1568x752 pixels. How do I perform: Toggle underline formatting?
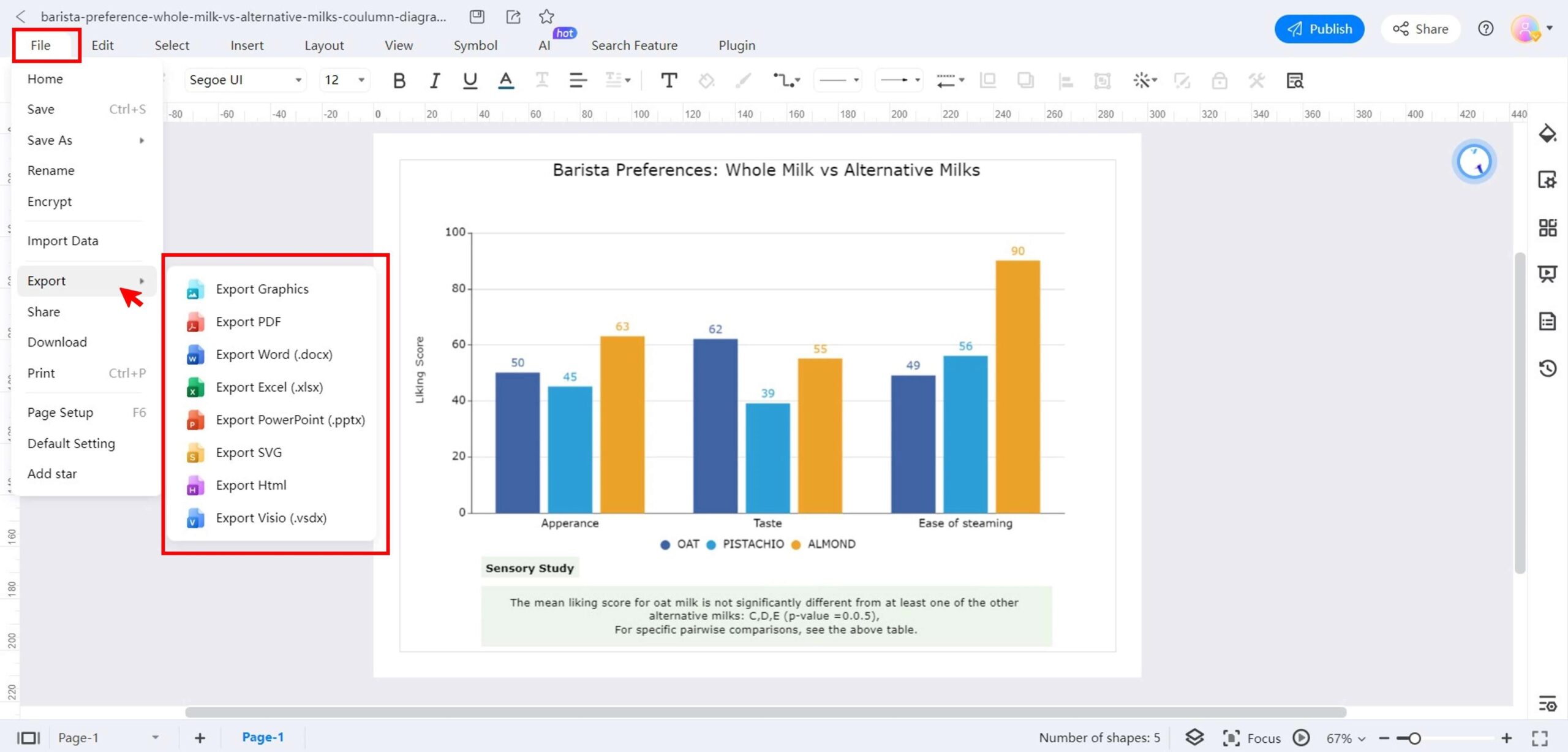(469, 80)
